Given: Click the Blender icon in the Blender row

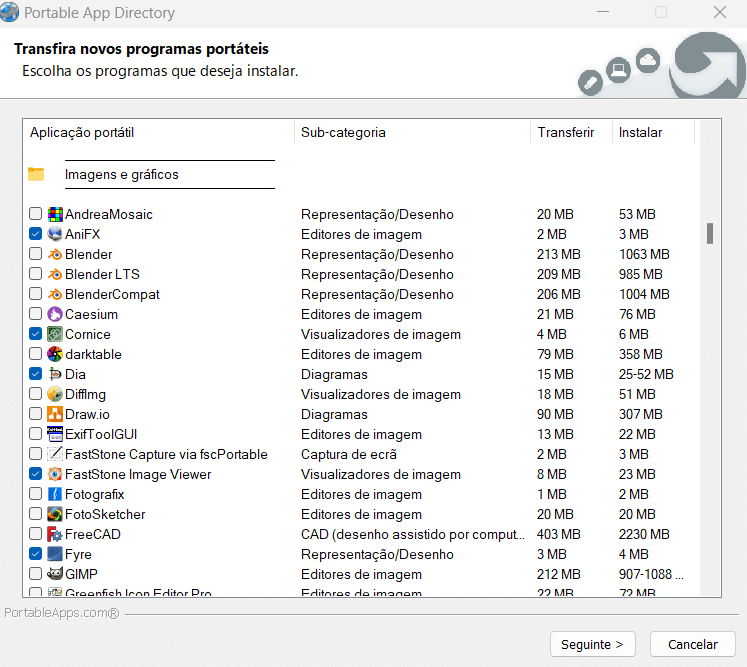Looking at the screenshot, I should [55, 254].
